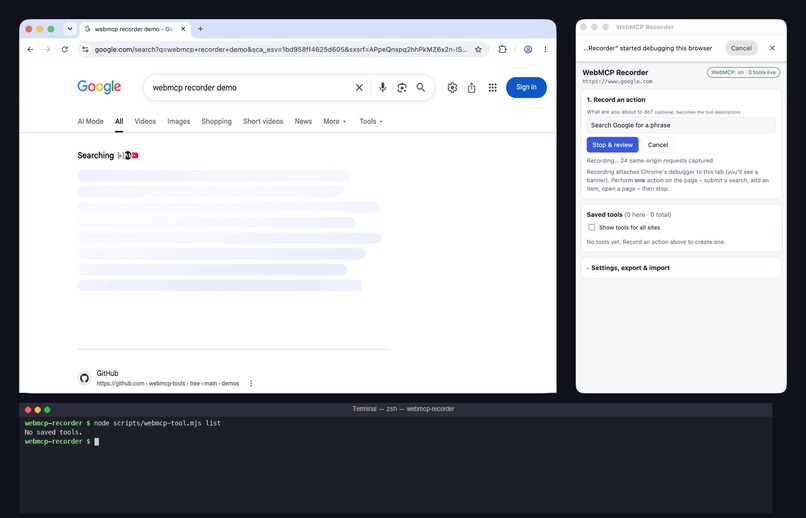The width and height of the screenshot is (806, 518).
Task: Click the Chrome address bar URL
Action: [x=281, y=49]
